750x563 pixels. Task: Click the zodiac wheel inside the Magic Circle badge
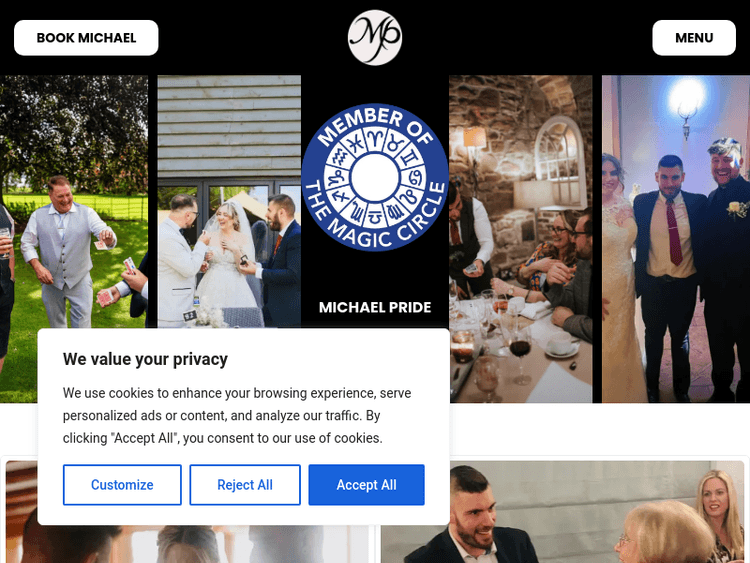(x=375, y=177)
